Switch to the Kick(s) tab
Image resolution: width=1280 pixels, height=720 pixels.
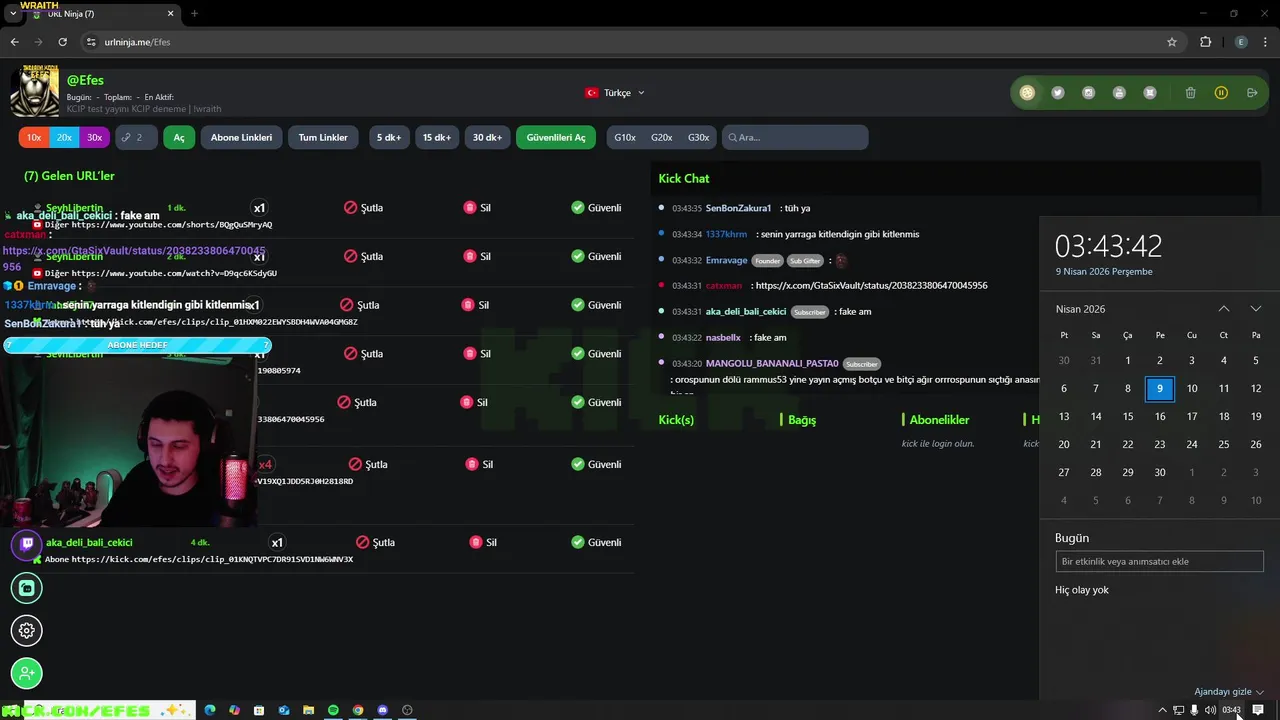676,420
